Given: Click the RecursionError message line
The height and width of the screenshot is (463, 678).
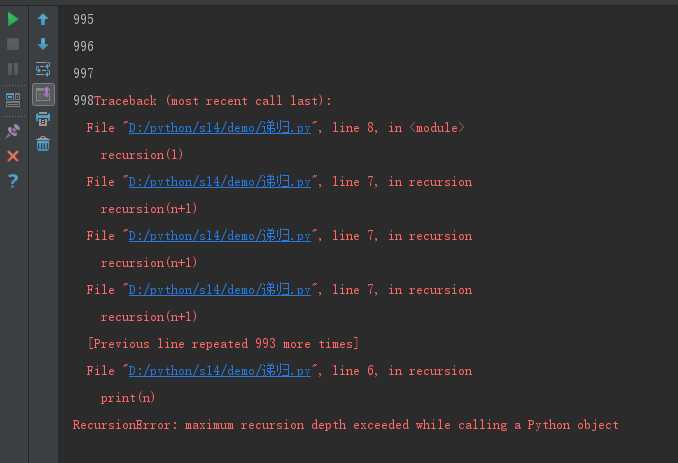Looking at the screenshot, I should pyautogui.click(x=345, y=425).
